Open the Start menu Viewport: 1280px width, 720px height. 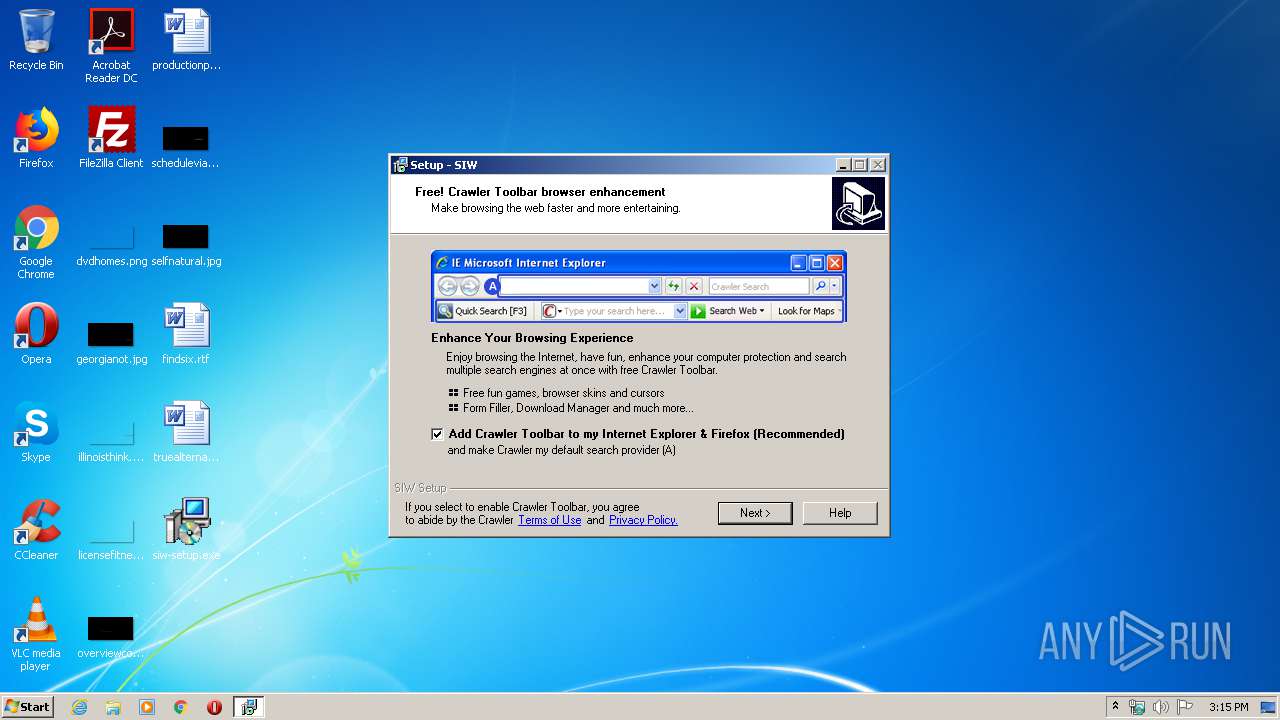pyautogui.click(x=27, y=707)
